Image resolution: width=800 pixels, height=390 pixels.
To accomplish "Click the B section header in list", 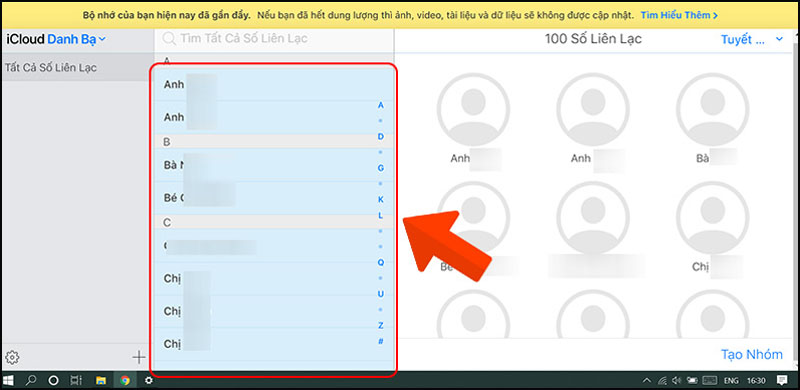I will (x=273, y=142).
